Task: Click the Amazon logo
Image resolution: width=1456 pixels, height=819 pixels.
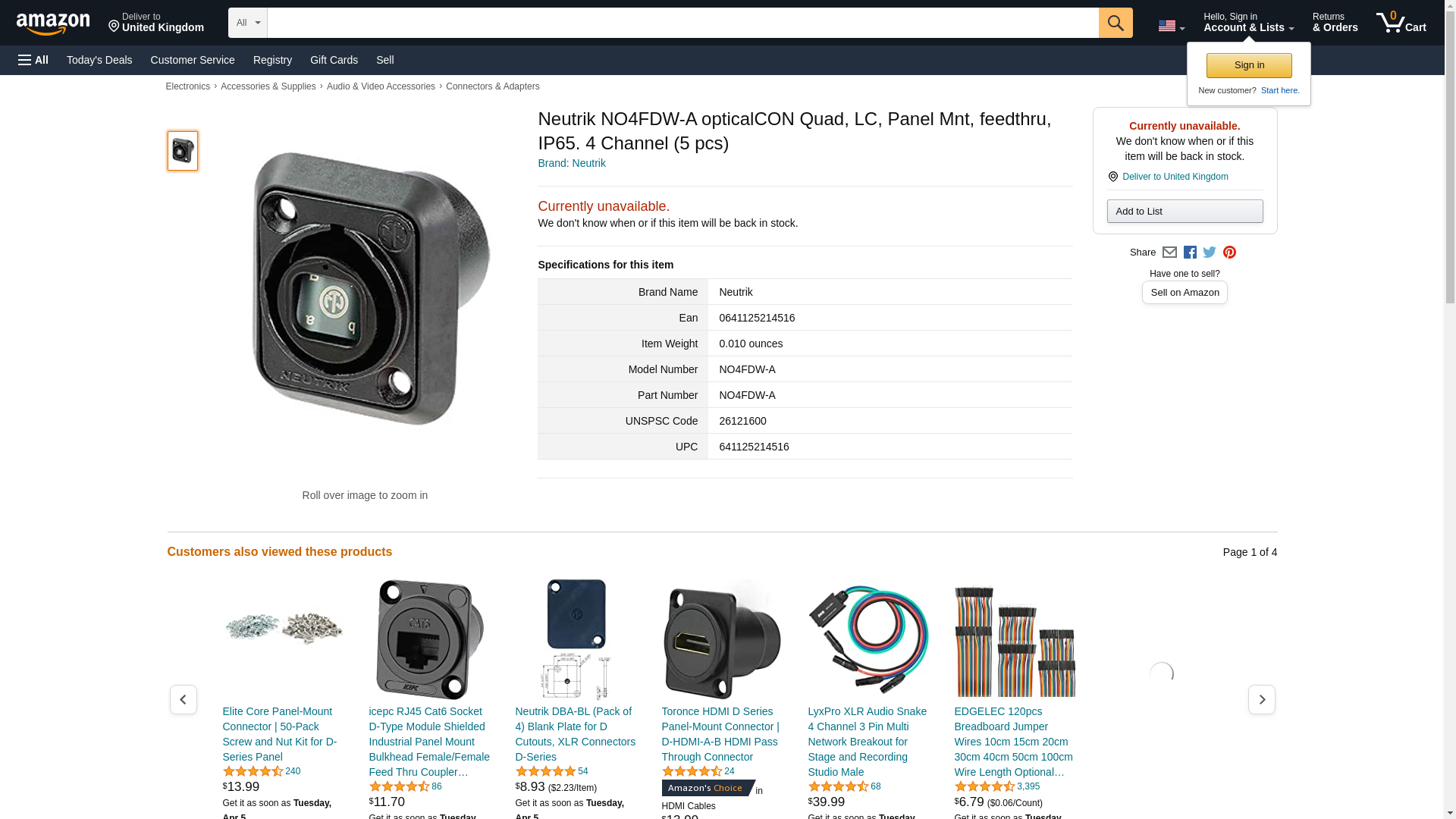Action: point(53,24)
